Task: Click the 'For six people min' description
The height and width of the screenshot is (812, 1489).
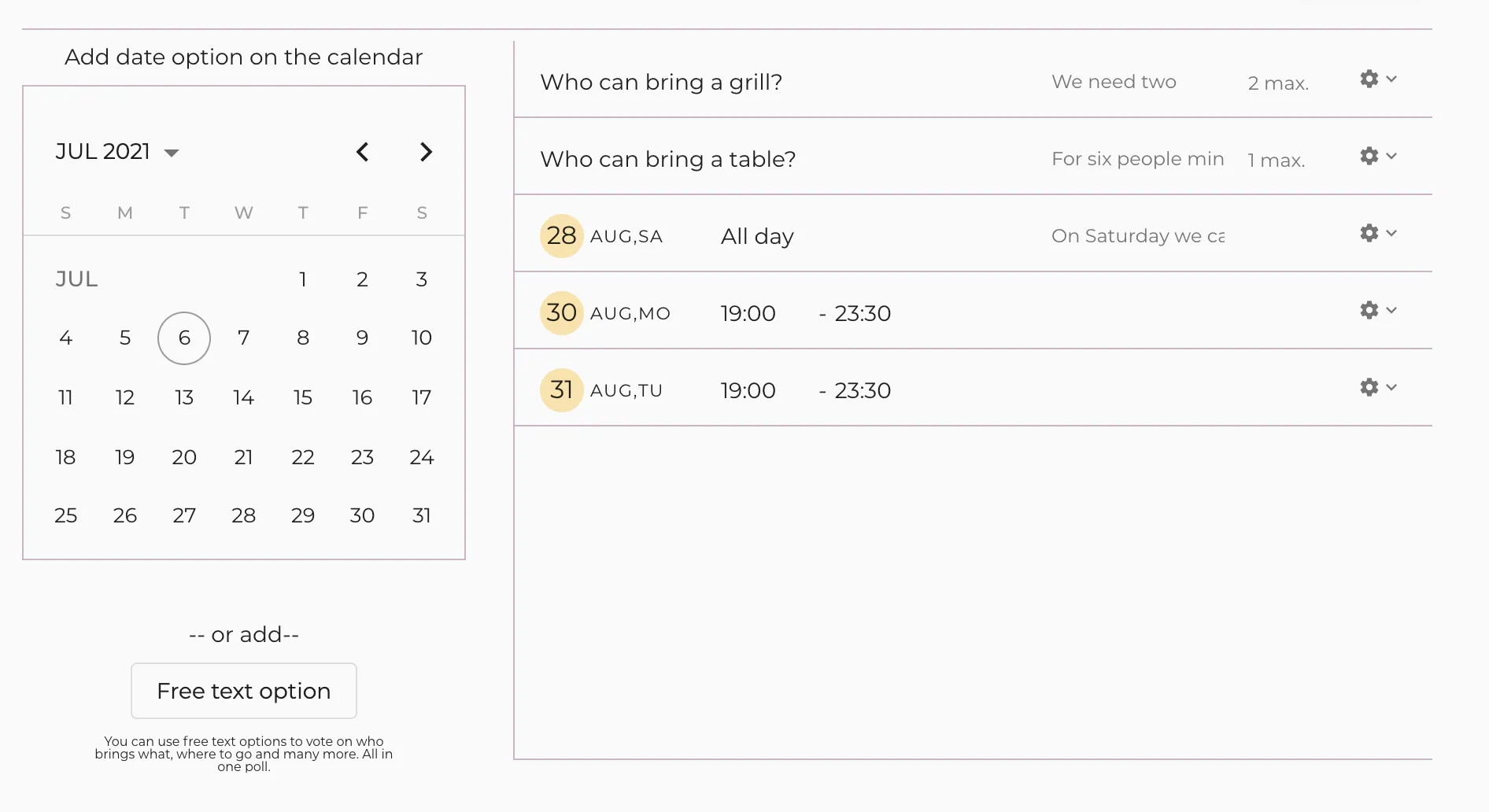Action: pyautogui.click(x=1137, y=159)
